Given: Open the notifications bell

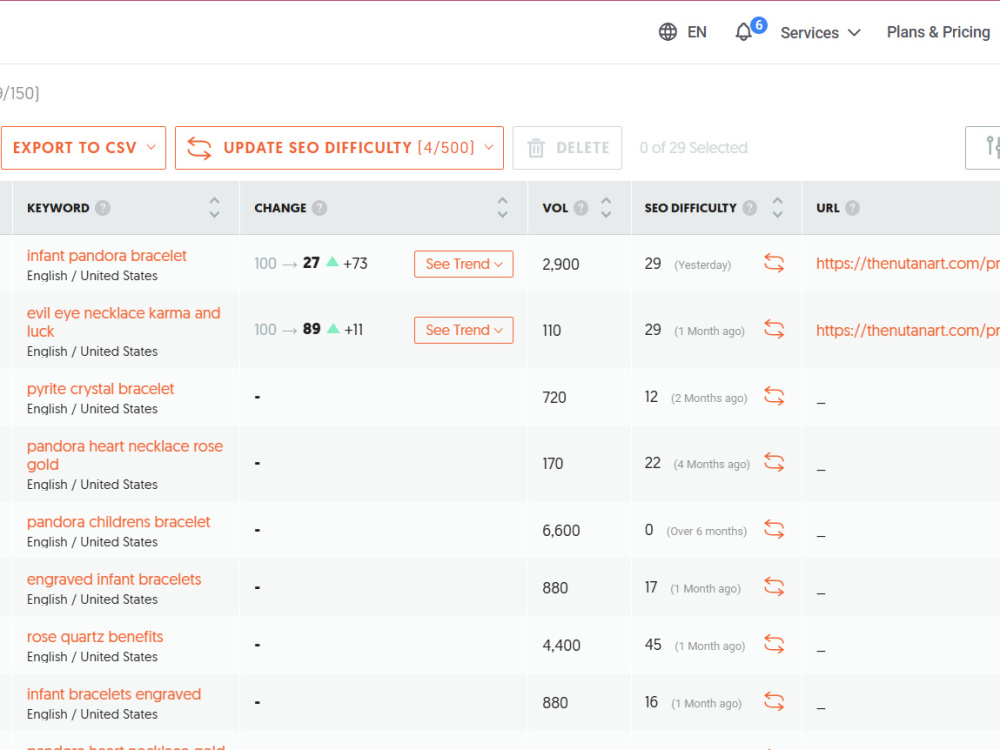Looking at the screenshot, I should coord(744,32).
